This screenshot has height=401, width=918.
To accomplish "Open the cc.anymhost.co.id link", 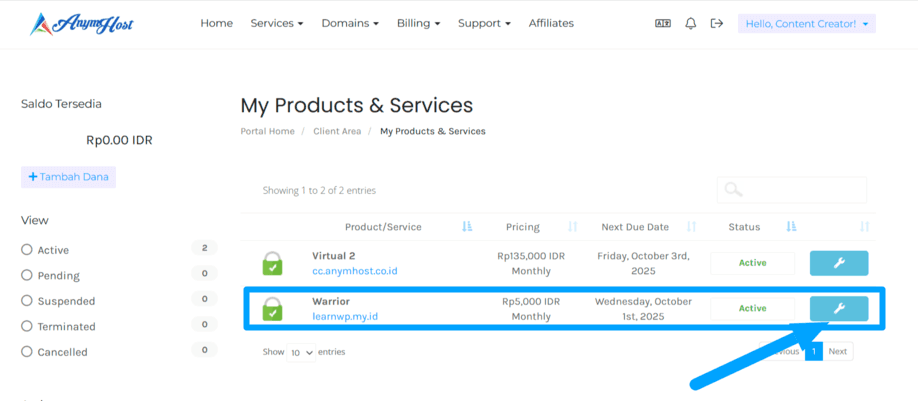I will pos(355,271).
